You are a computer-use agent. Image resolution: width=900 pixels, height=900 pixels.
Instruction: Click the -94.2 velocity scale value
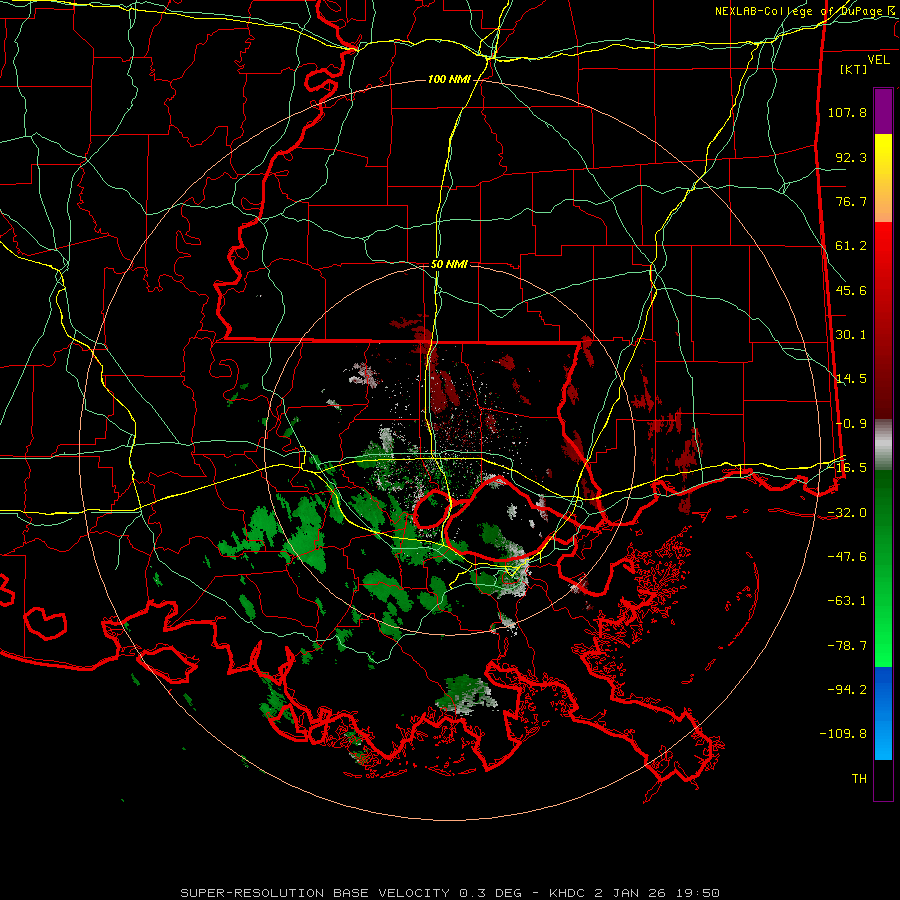pyautogui.click(x=847, y=690)
